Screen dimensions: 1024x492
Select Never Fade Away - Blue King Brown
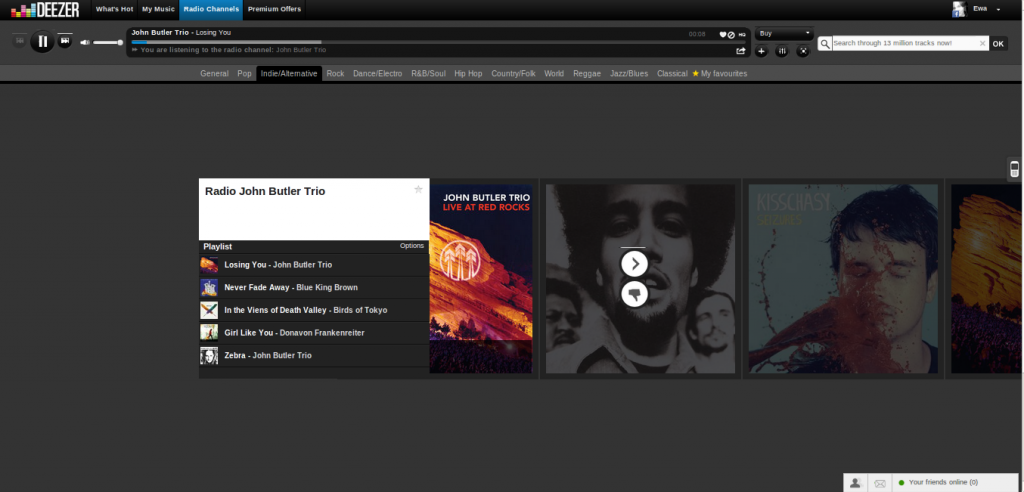pyautogui.click(x=314, y=287)
